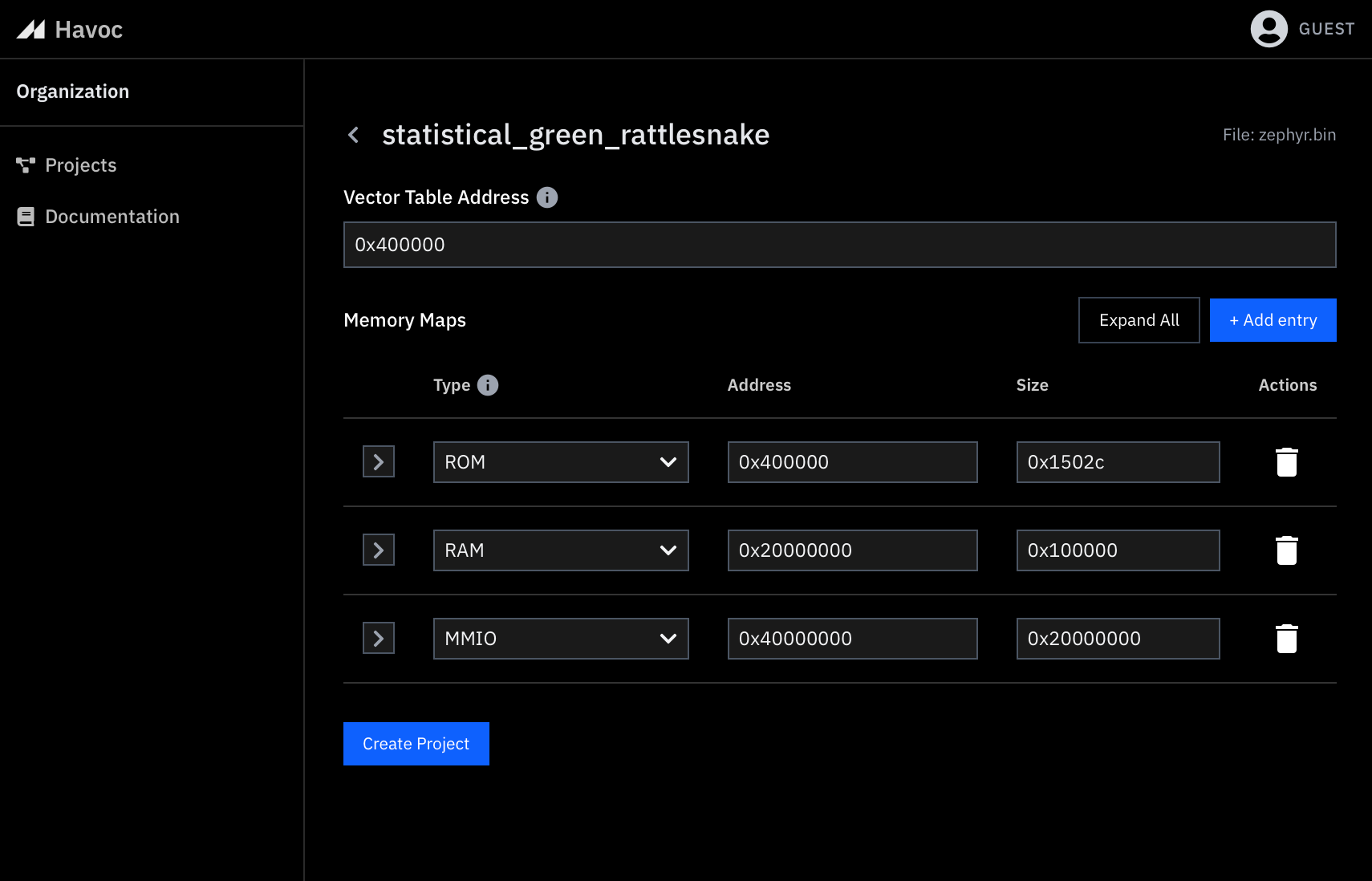This screenshot has width=1372, height=881.
Task: Edit the MMIO address 0x40000000 field
Action: [x=852, y=639]
